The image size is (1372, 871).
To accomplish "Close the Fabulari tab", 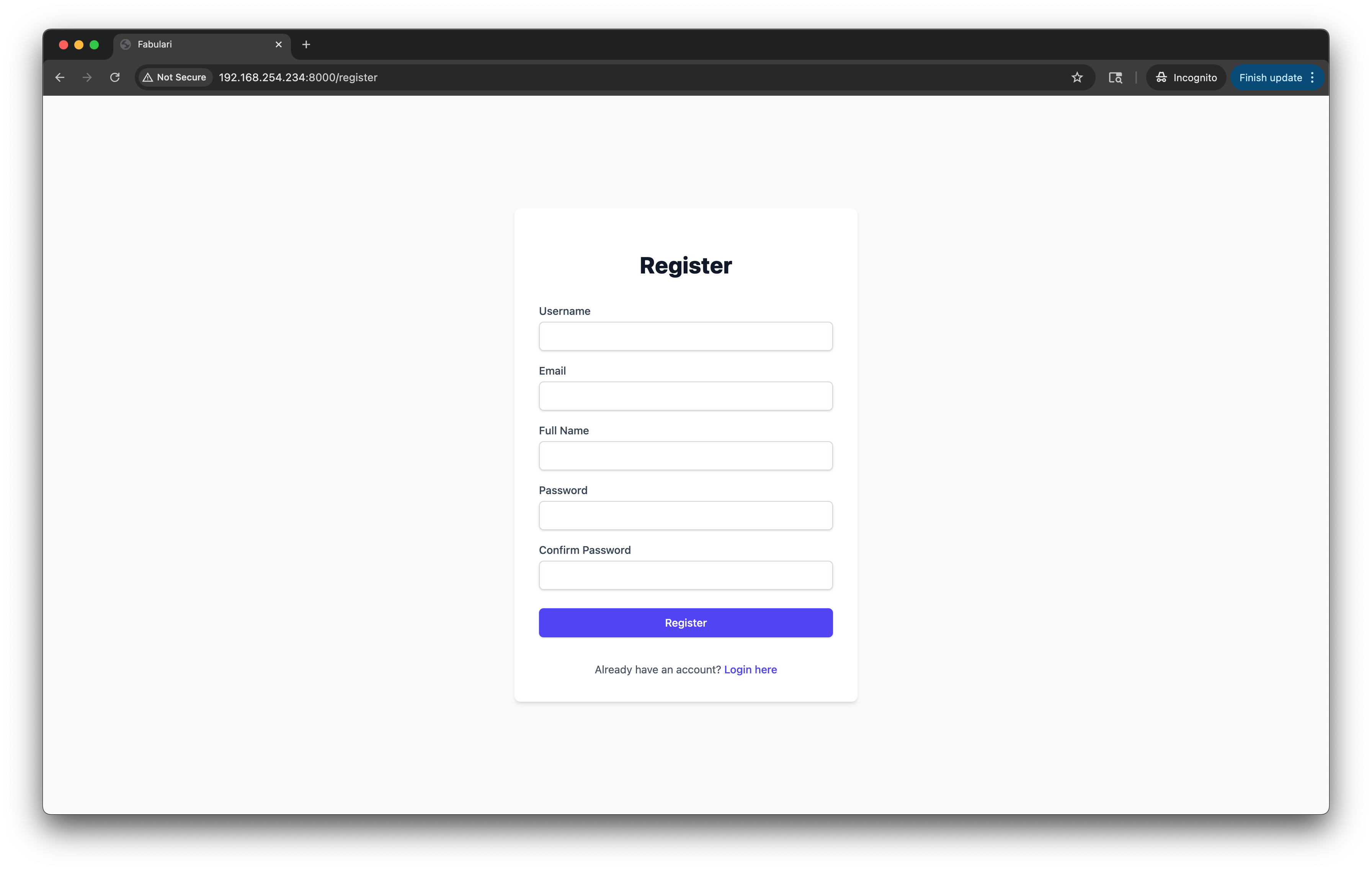I will pos(279,44).
